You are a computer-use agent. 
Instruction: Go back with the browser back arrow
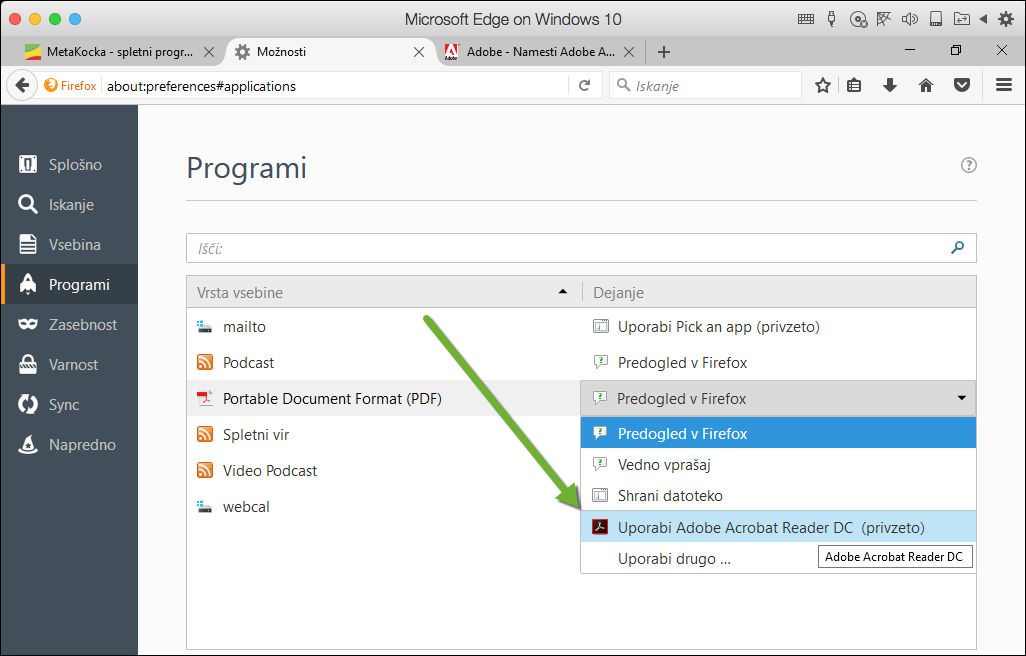click(22, 86)
